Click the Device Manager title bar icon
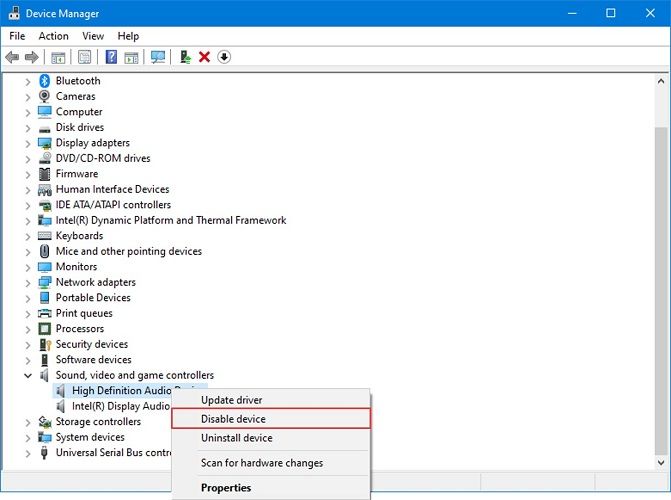Viewport: 671px width, 500px height. [14, 13]
